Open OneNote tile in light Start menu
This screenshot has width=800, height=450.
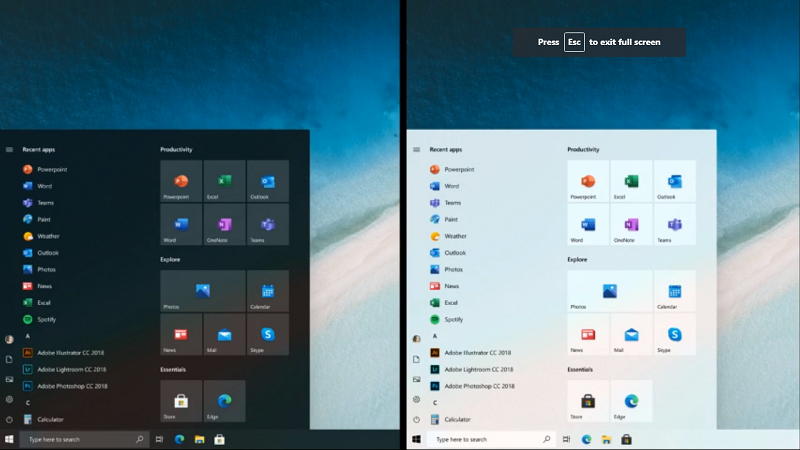[x=631, y=224]
